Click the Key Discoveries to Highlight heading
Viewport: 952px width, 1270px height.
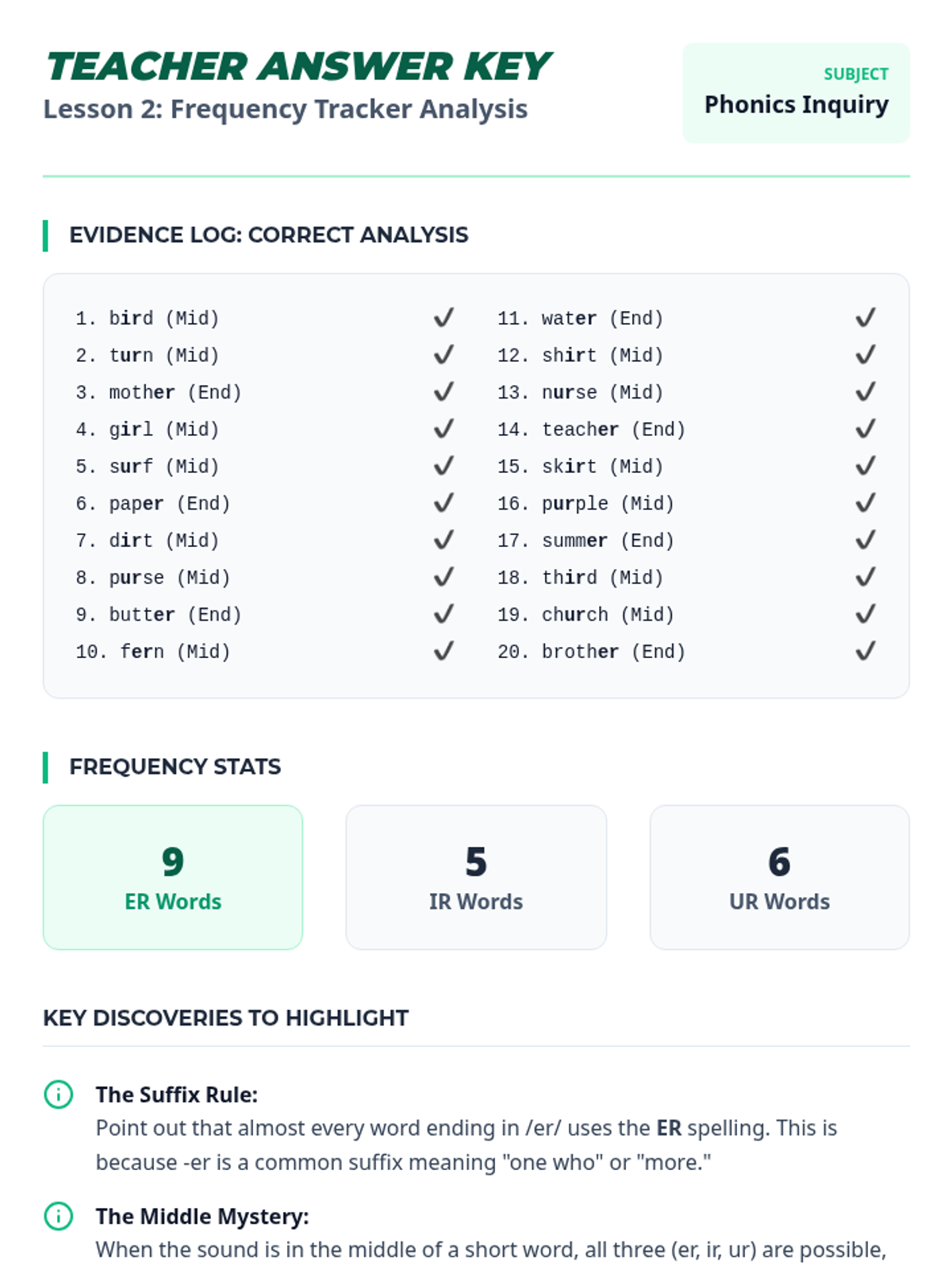click(225, 1018)
